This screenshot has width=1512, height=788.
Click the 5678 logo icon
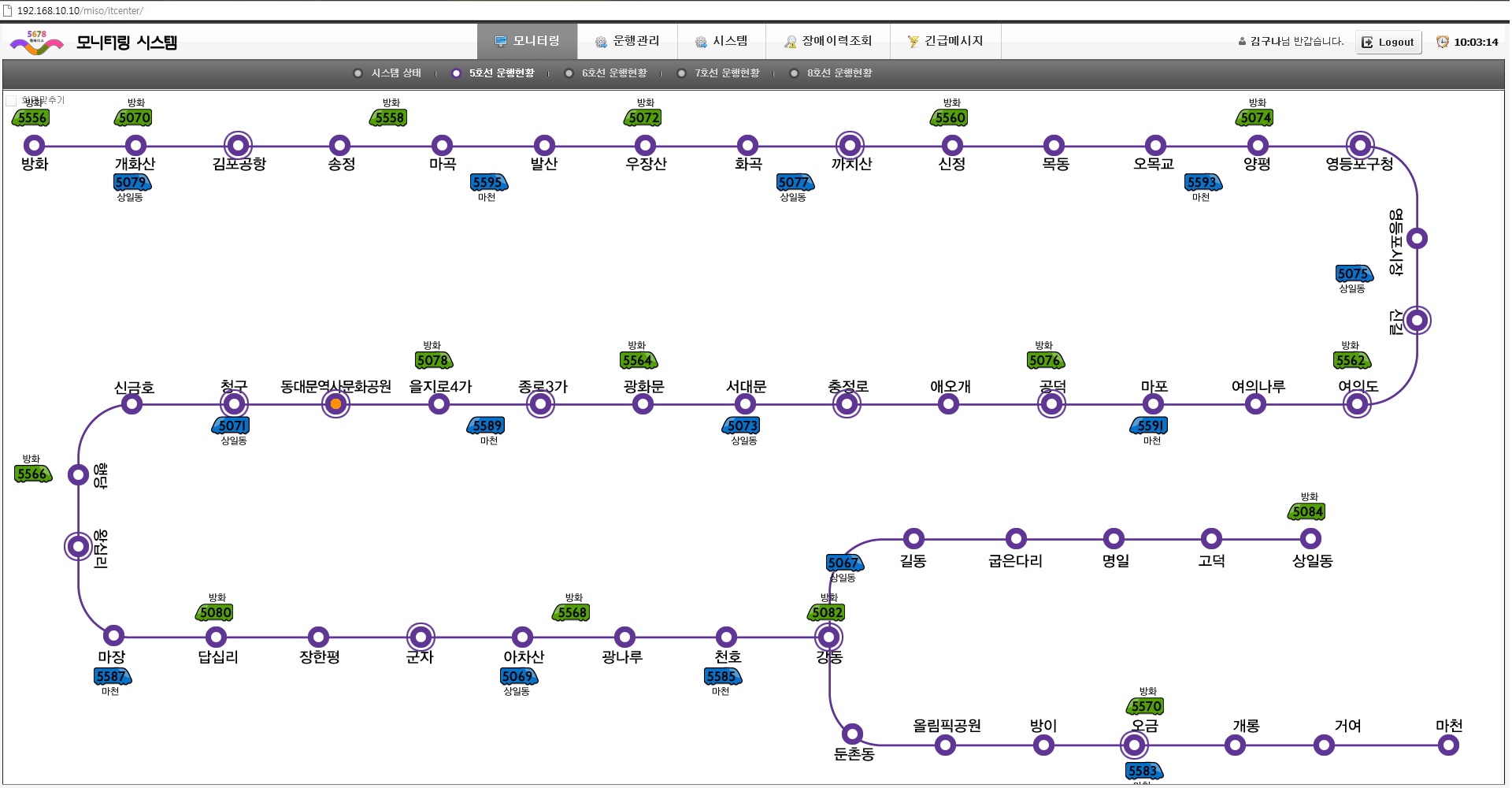point(36,43)
